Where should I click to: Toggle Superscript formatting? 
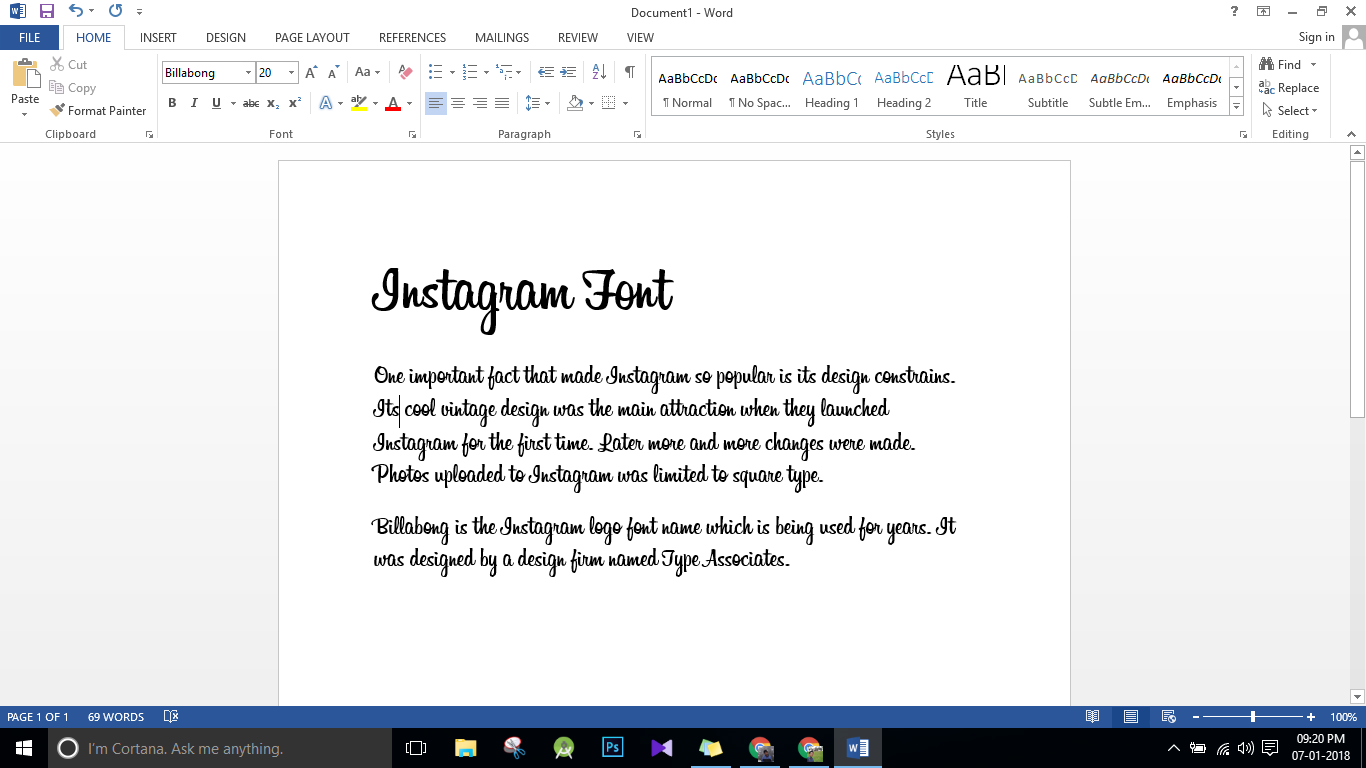pos(295,103)
